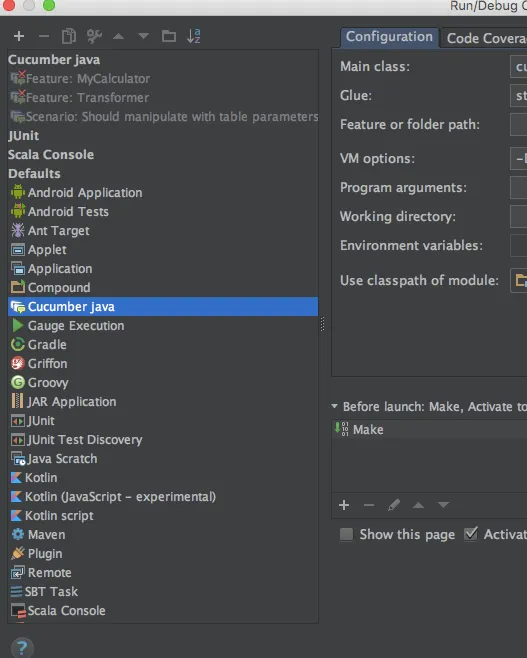Viewport: 527px width, 658px height.
Task: Choose Gauge Execution default
Action: [163, 326]
